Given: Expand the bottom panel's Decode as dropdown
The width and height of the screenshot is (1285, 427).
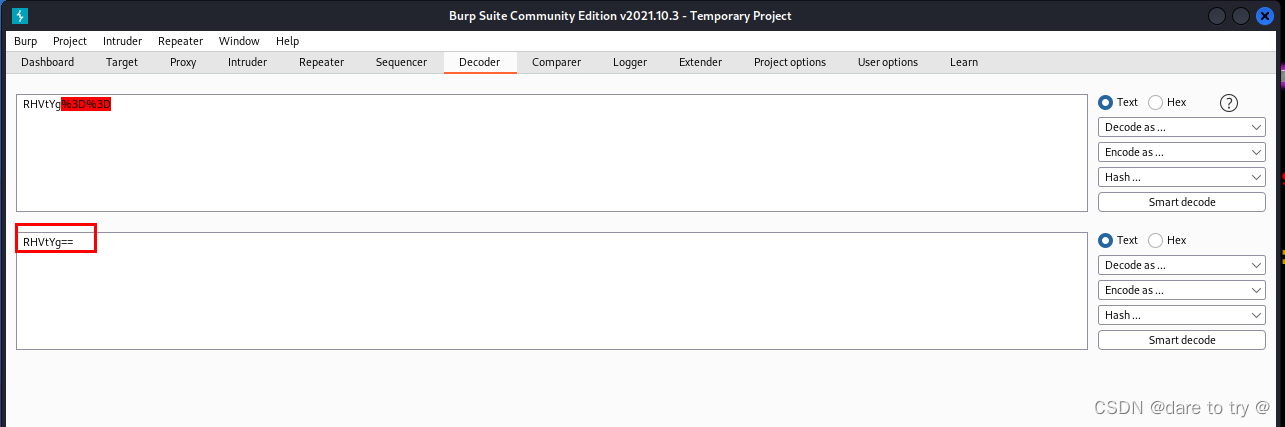Looking at the screenshot, I should (x=1182, y=265).
